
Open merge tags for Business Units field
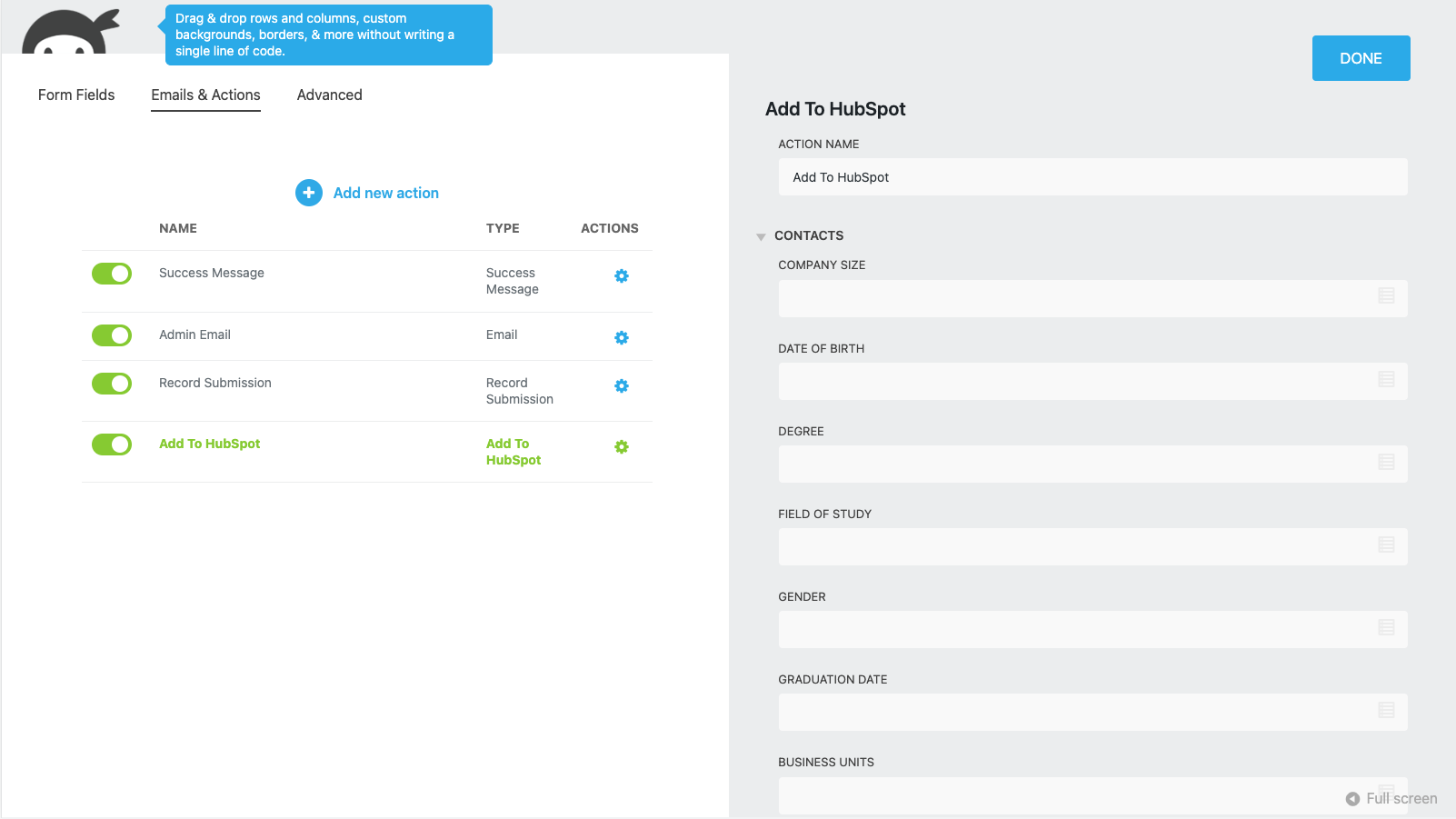coord(1386,793)
